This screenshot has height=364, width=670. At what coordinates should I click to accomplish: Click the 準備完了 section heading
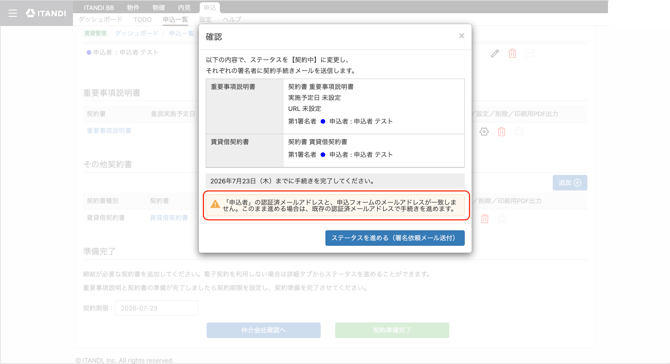(x=100, y=251)
